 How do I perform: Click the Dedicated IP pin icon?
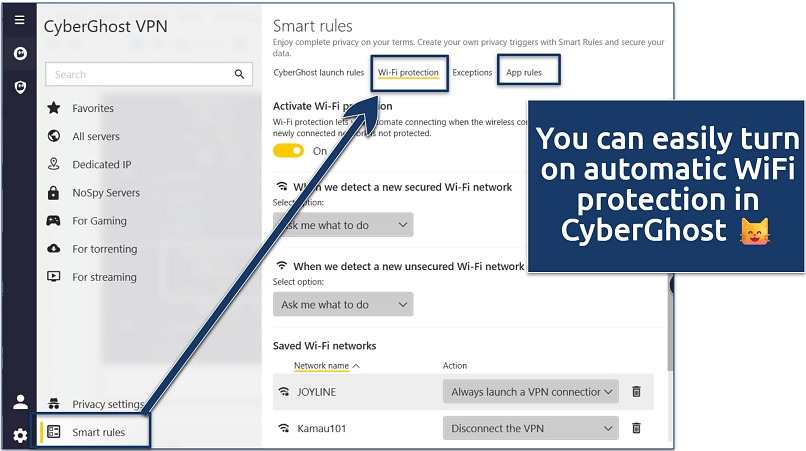(x=53, y=164)
